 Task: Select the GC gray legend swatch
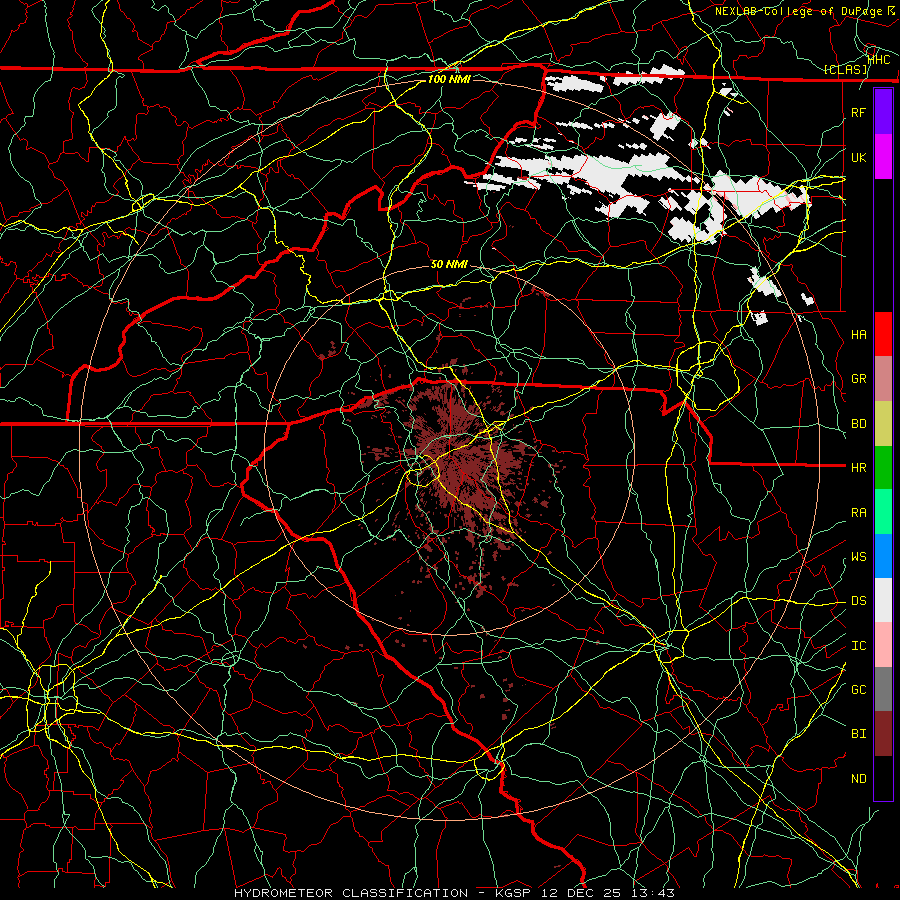click(x=883, y=689)
